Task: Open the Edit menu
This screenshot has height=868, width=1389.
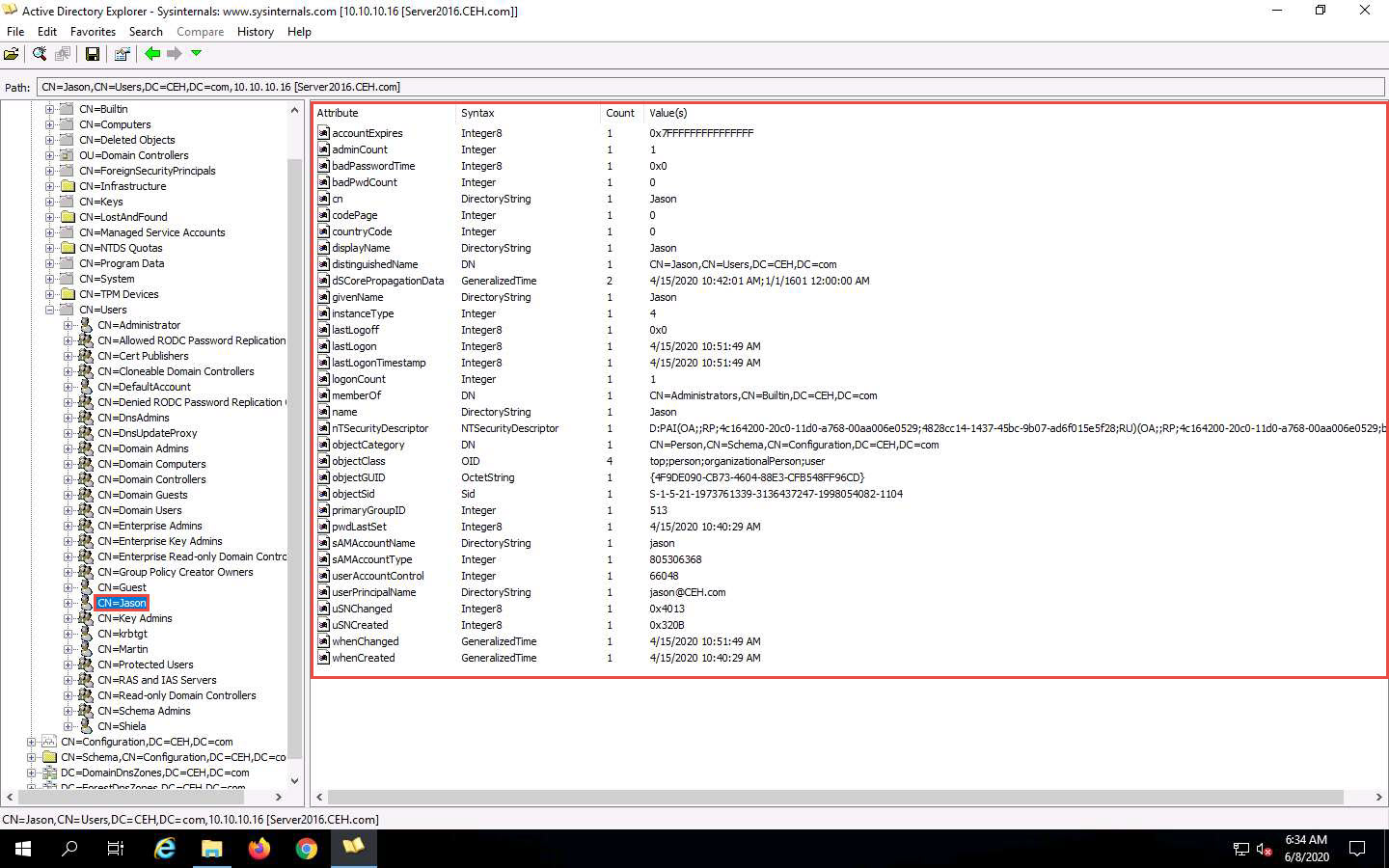Action: 47,32
